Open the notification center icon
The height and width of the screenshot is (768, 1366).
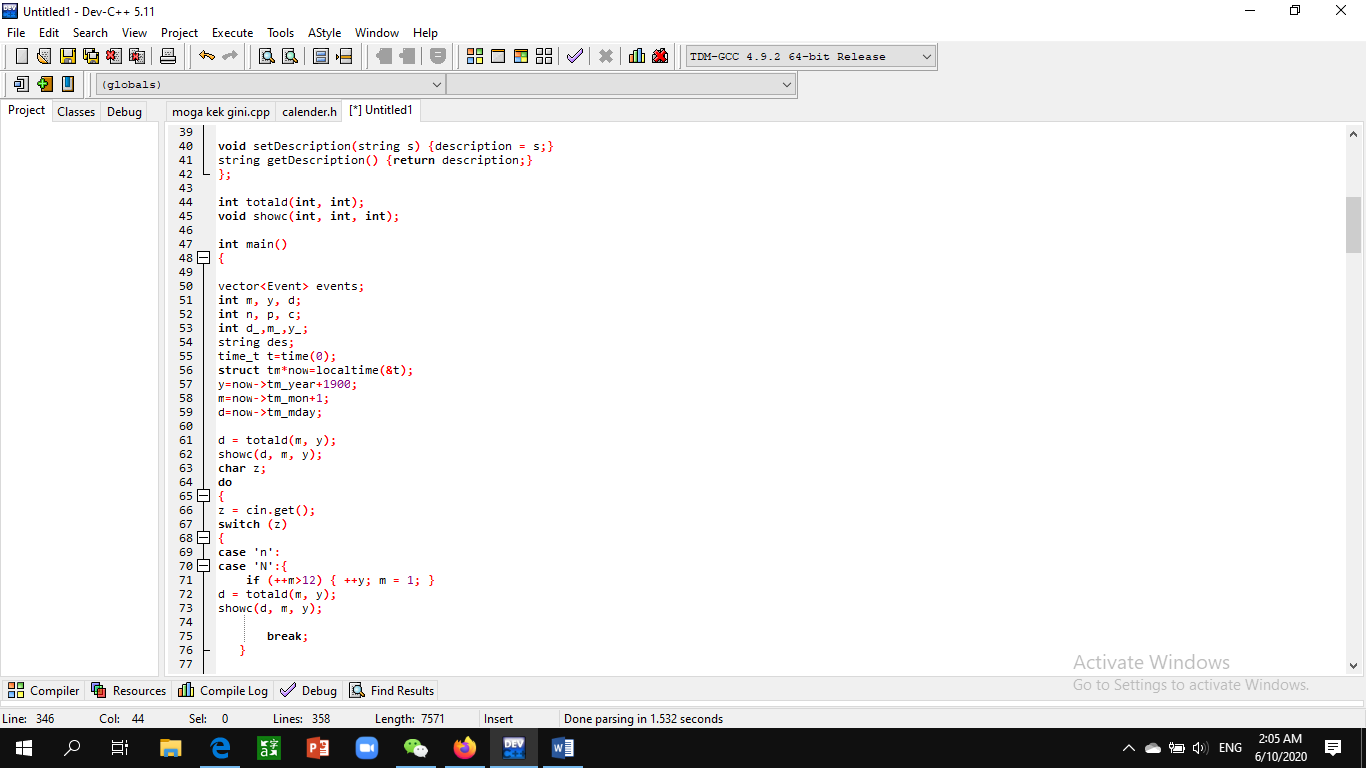[1332, 747]
